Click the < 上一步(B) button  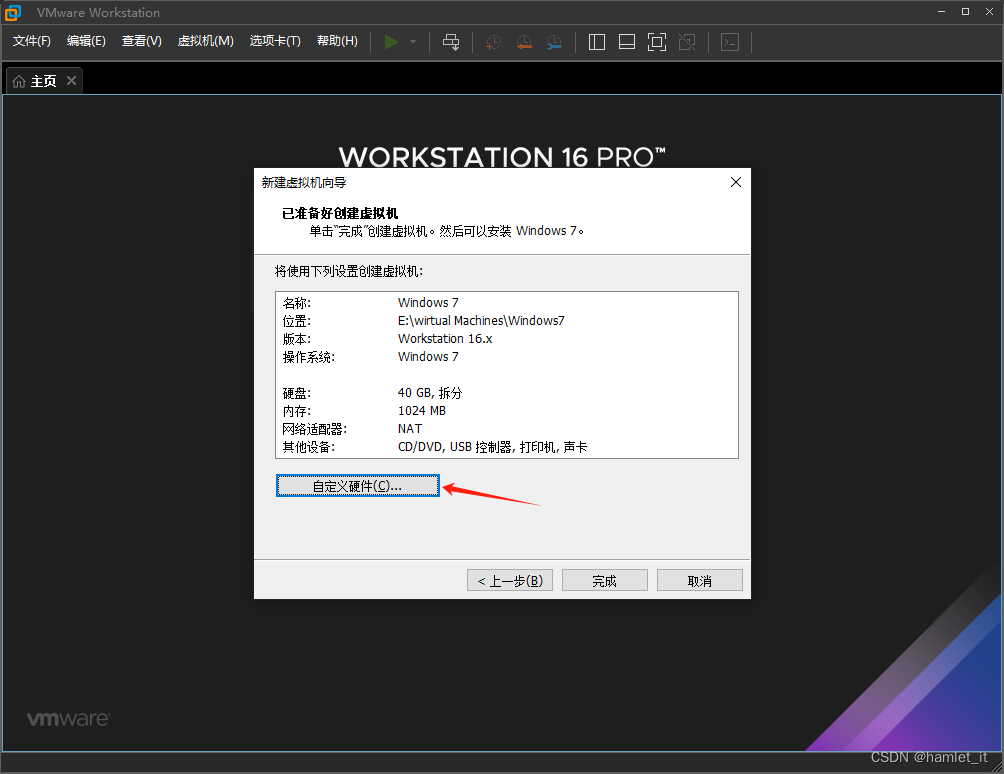click(x=510, y=581)
